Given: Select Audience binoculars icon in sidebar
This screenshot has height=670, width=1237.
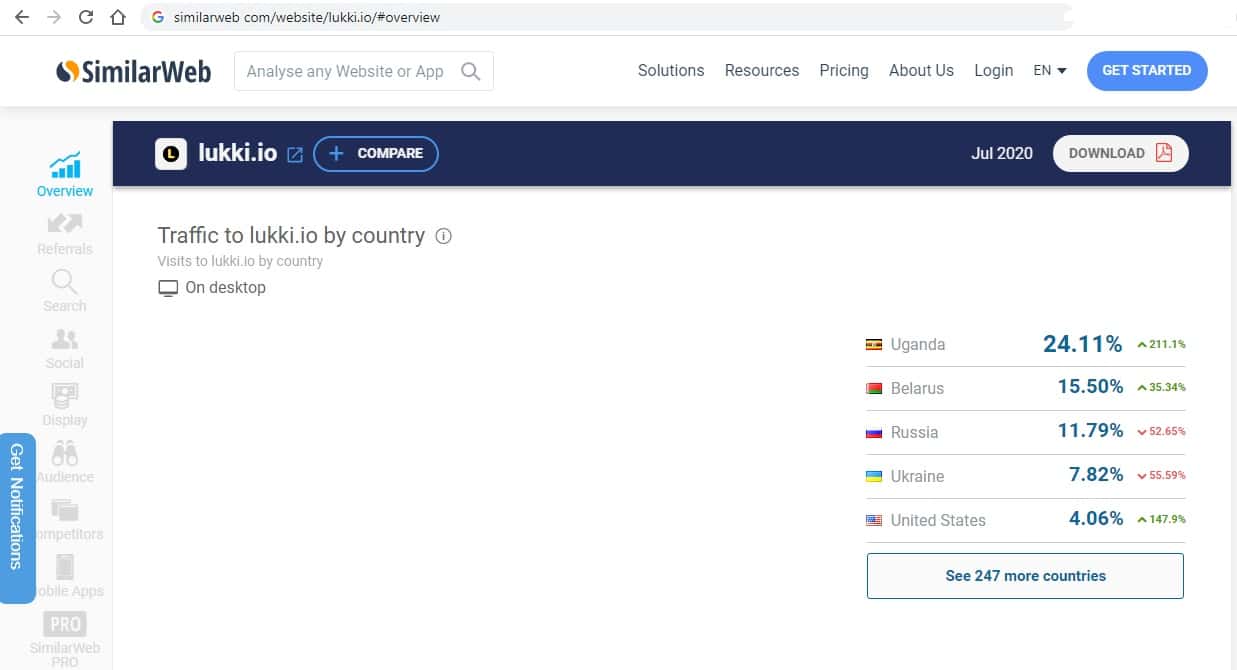Looking at the screenshot, I should [65, 454].
